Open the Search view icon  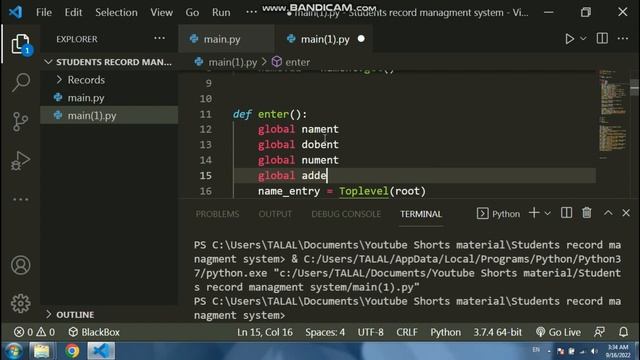[20, 82]
